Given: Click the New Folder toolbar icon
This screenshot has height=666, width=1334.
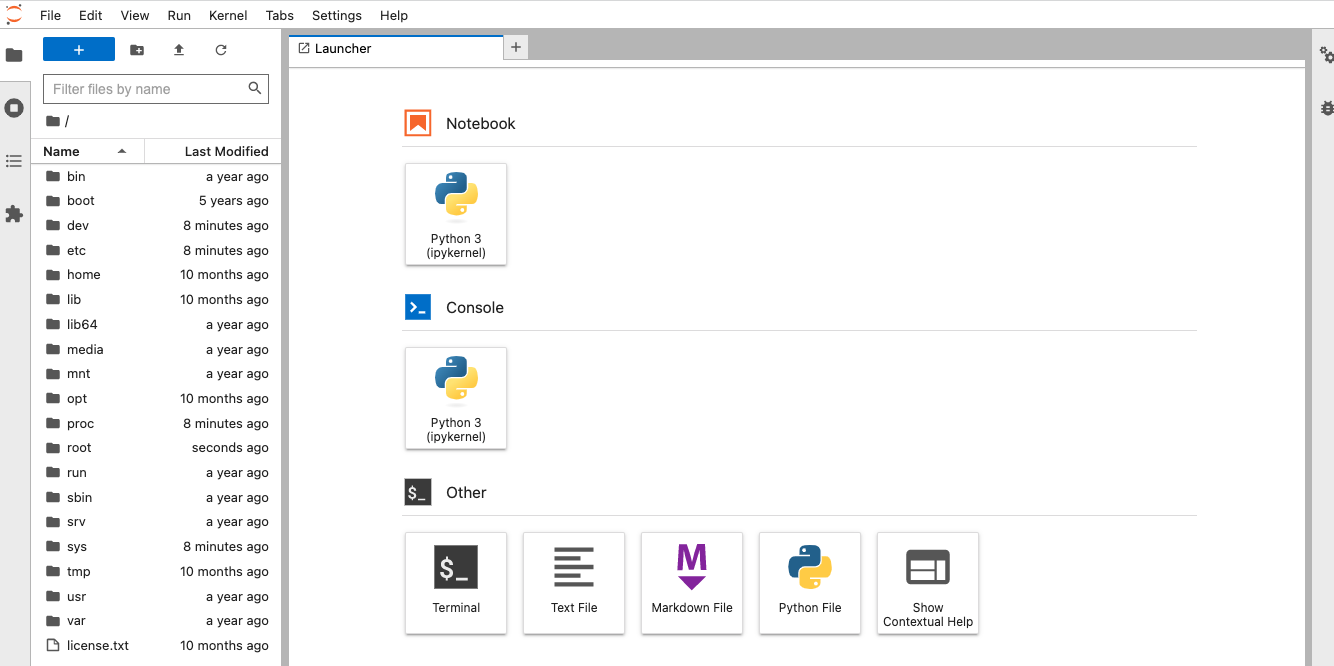Looking at the screenshot, I should 137,50.
